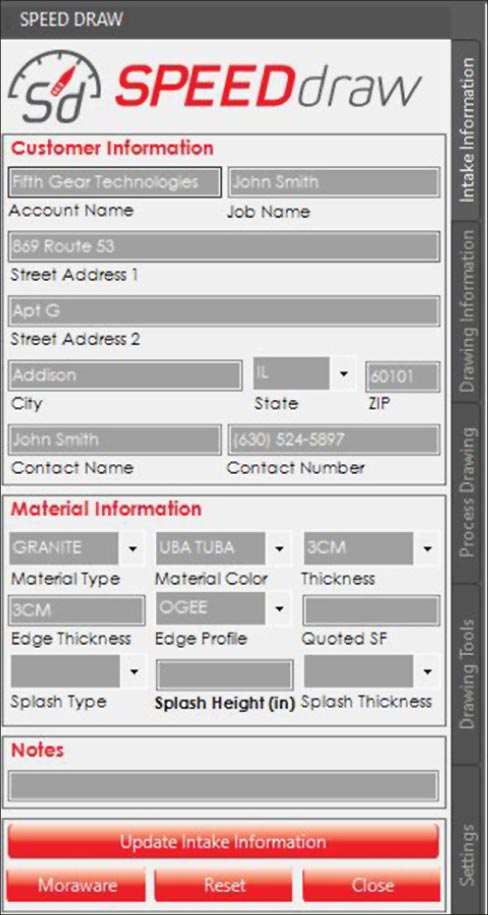Click the Edge Profile label
488x915 pixels.
(201, 638)
